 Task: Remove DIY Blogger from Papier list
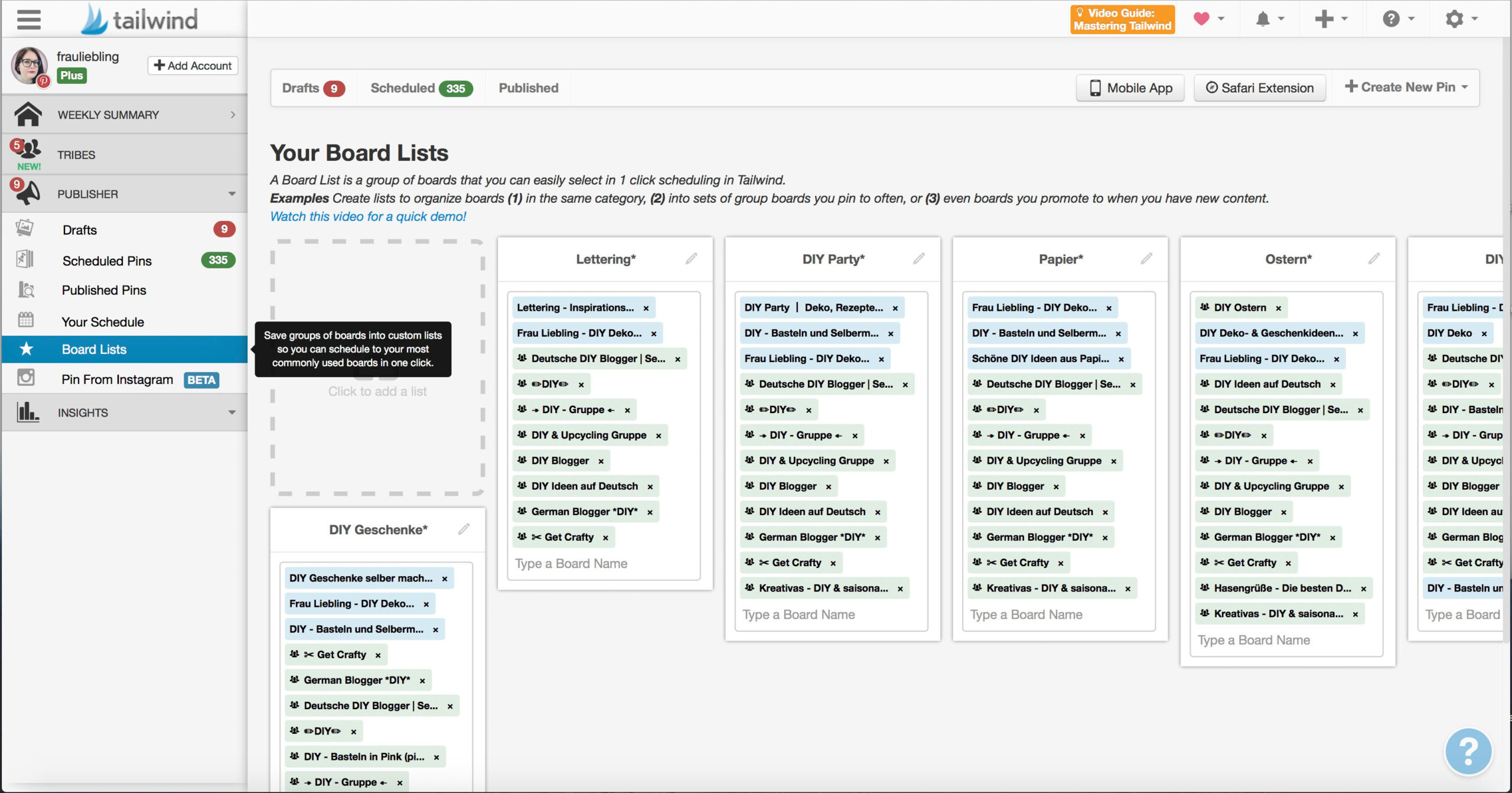(x=1056, y=487)
